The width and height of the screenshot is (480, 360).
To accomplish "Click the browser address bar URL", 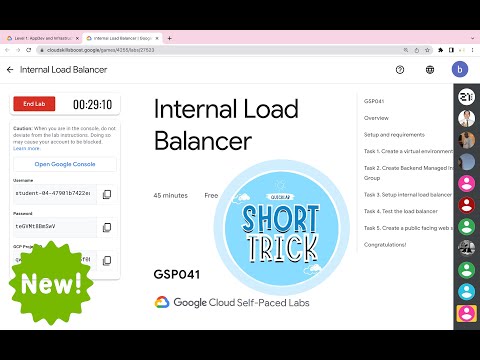I will pyautogui.click(x=100, y=50).
